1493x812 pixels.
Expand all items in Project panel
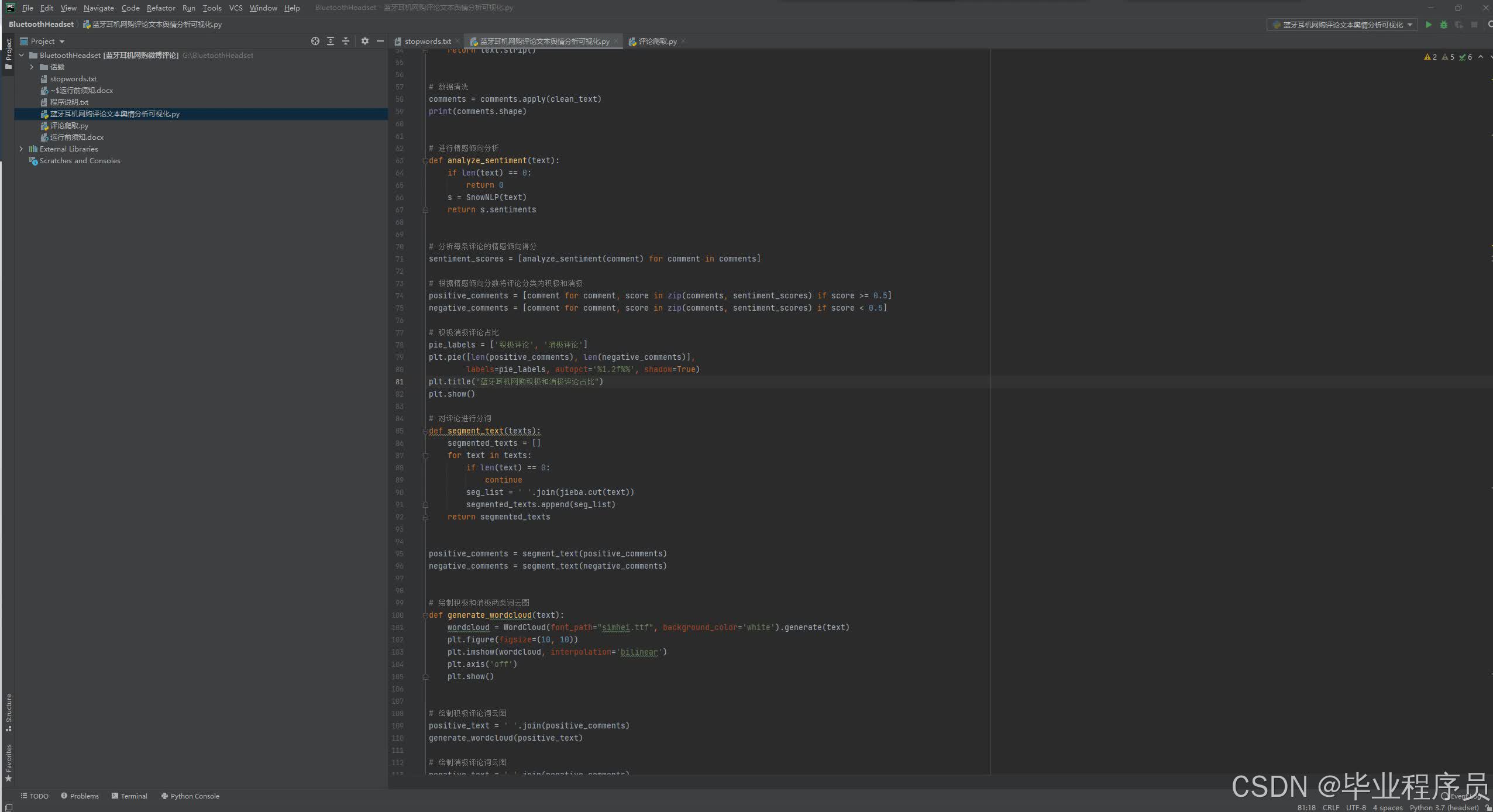(x=331, y=41)
